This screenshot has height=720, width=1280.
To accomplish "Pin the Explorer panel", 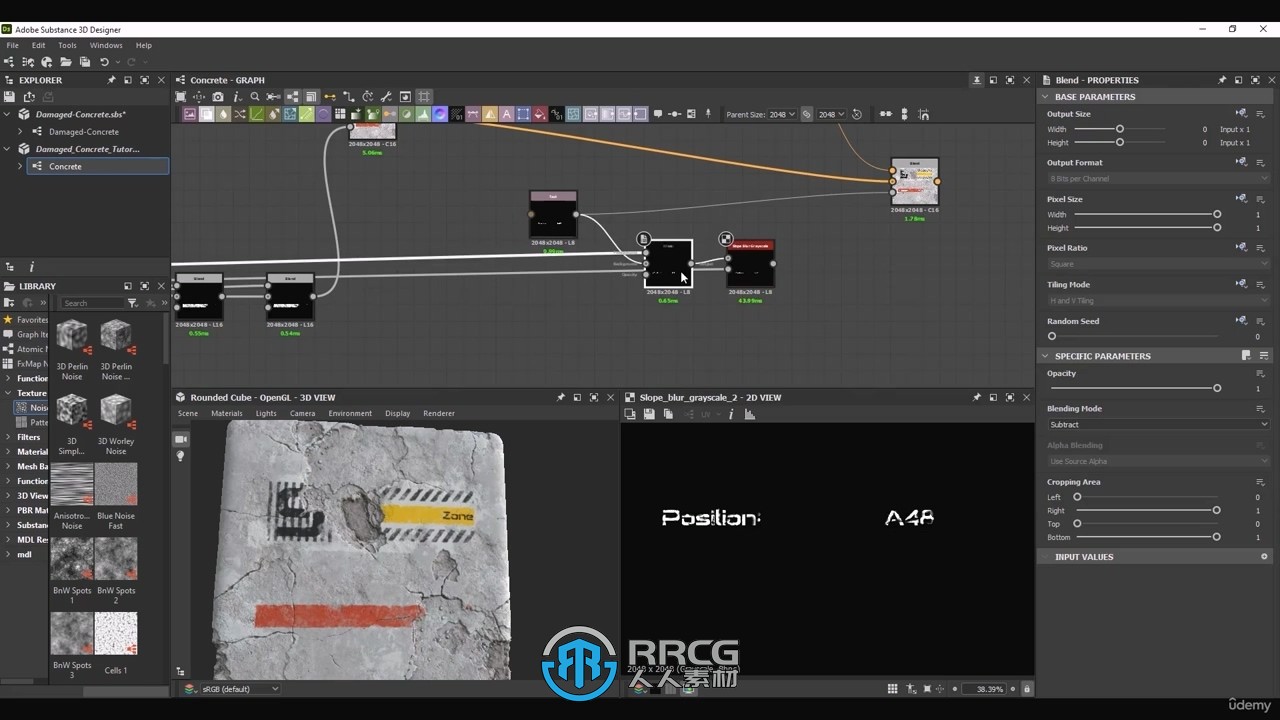I will coord(111,80).
